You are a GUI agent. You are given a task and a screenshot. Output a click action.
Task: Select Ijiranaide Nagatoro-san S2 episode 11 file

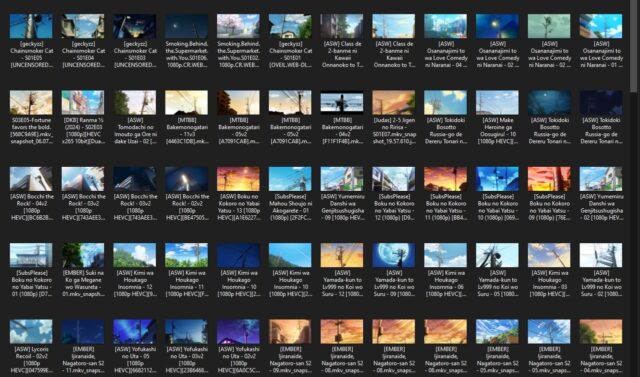coord(83,332)
